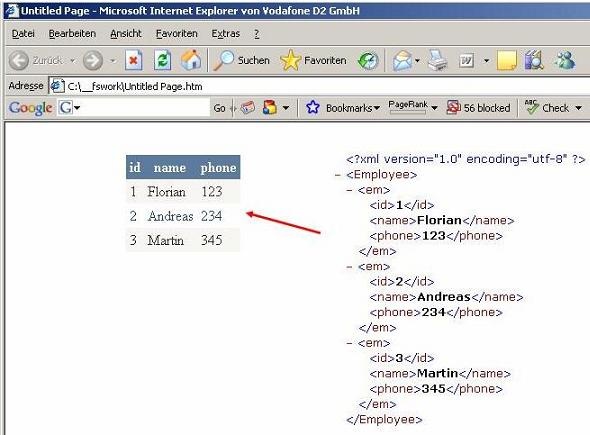Expand the Zurück history dropdown arrow

pyautogui.click(x=72, y=61)
